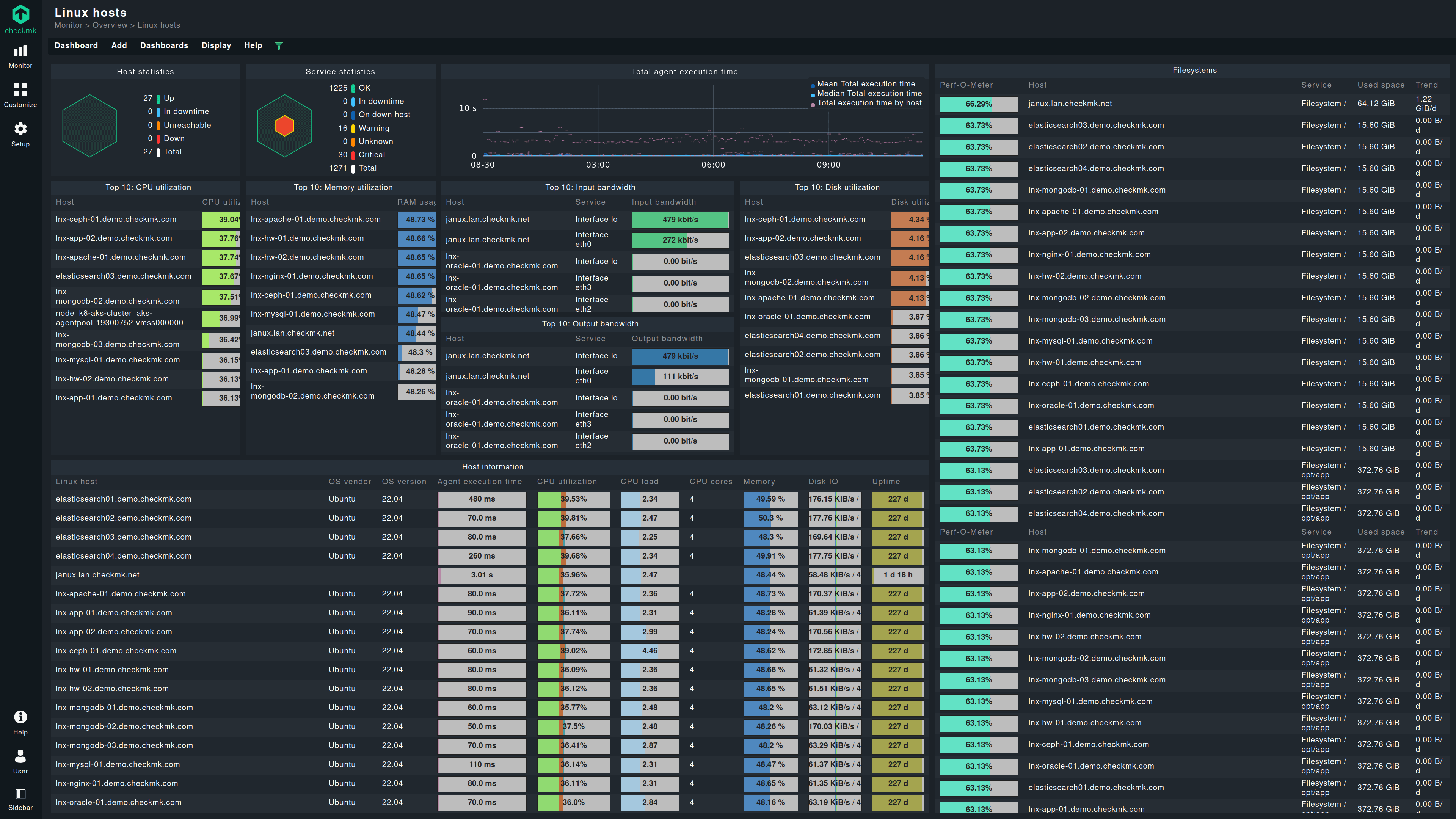
Task: Open the Help menu in the menu bar
Action: tap(253, 45)
